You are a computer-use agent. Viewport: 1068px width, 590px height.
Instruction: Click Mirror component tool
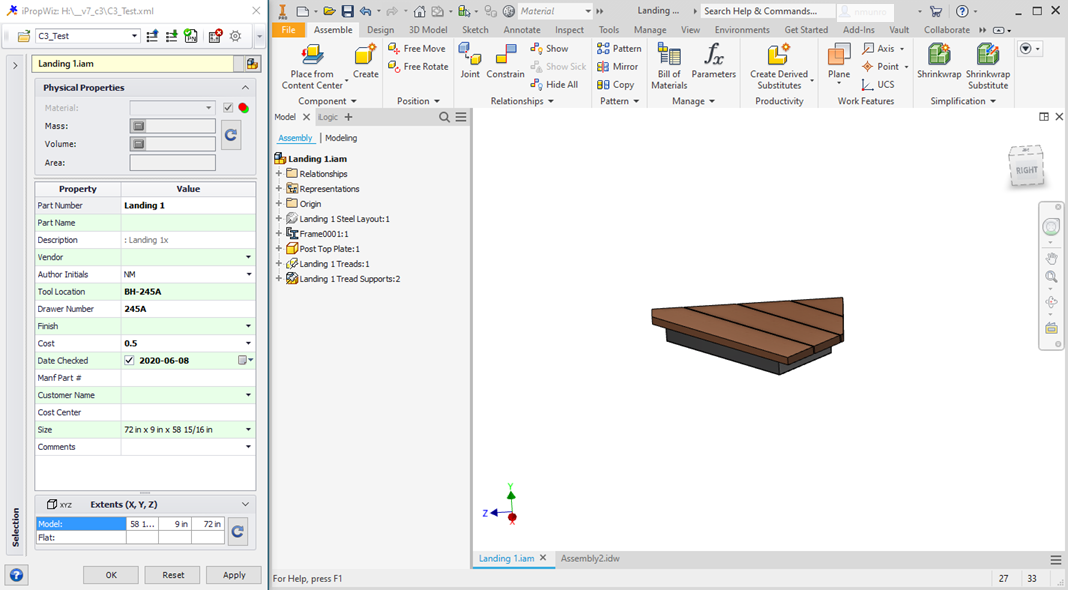[x=618, y=67]
